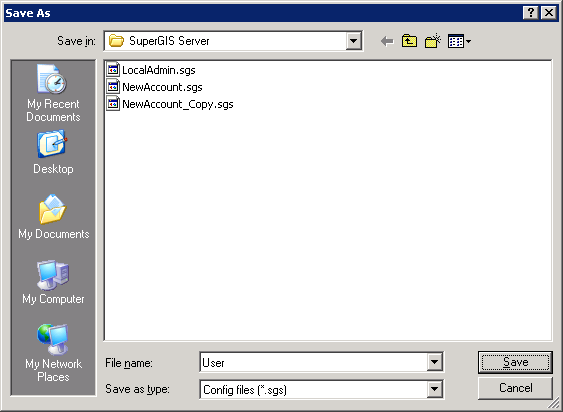The height and width of the screenshot is (412, 563).
Task: Click the title bar help question mark
Action: [531, 13]
